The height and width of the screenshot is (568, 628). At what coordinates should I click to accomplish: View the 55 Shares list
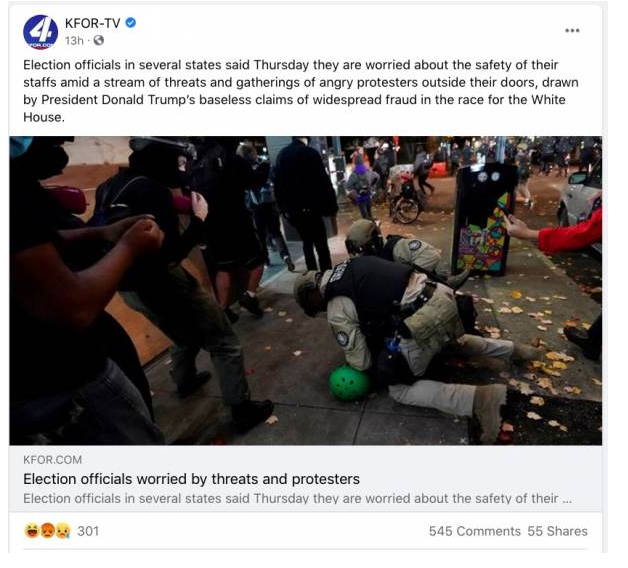point(558,531)
